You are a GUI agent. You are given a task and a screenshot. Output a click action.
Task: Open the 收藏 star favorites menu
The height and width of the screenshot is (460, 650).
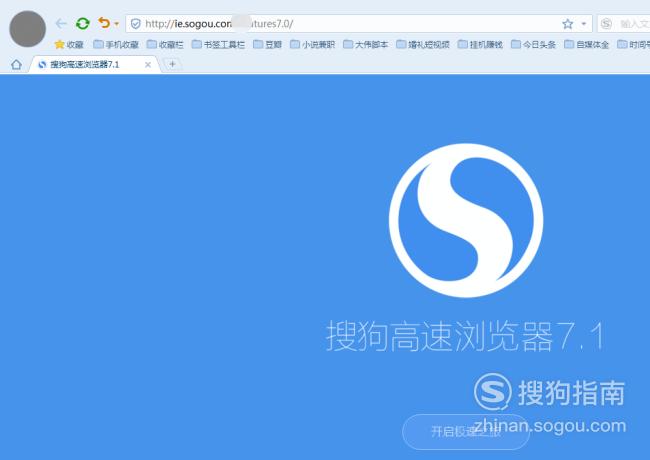(x=69, y=44)
